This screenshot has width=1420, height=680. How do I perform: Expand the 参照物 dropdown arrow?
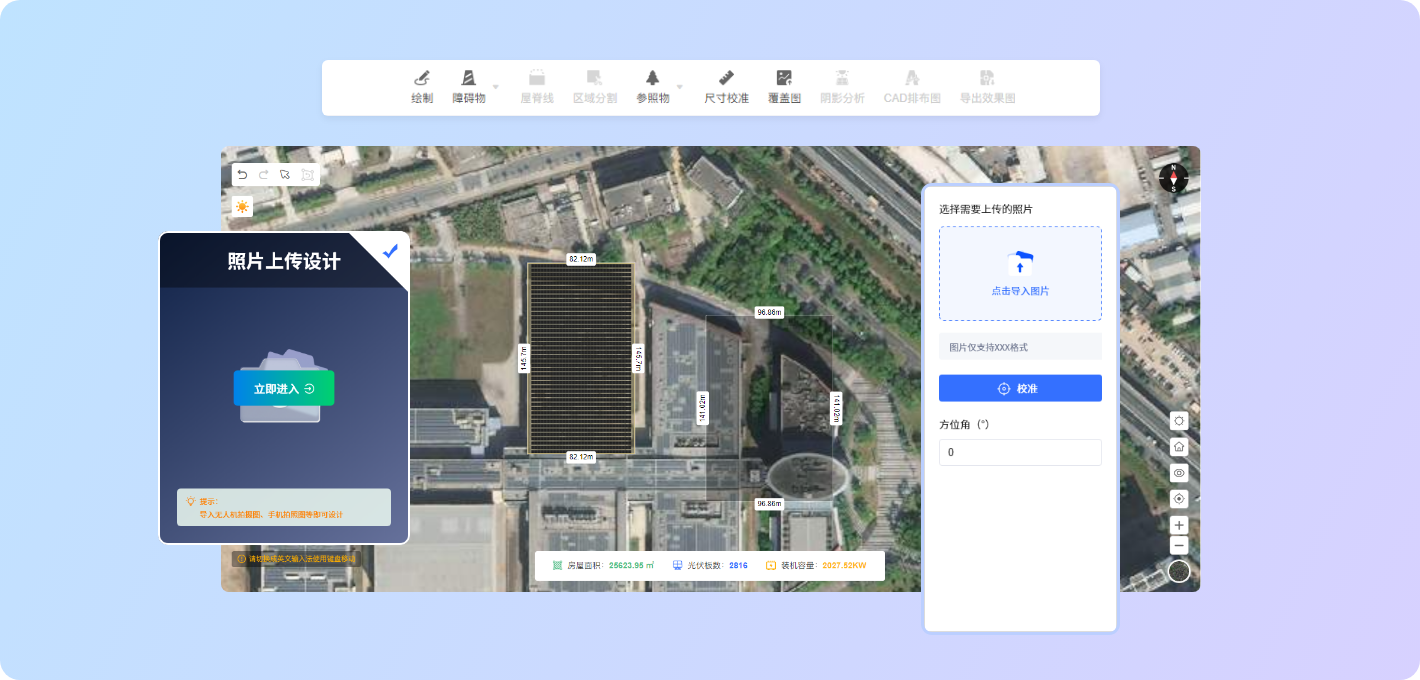pyautogui.click(x=679, y=87)
